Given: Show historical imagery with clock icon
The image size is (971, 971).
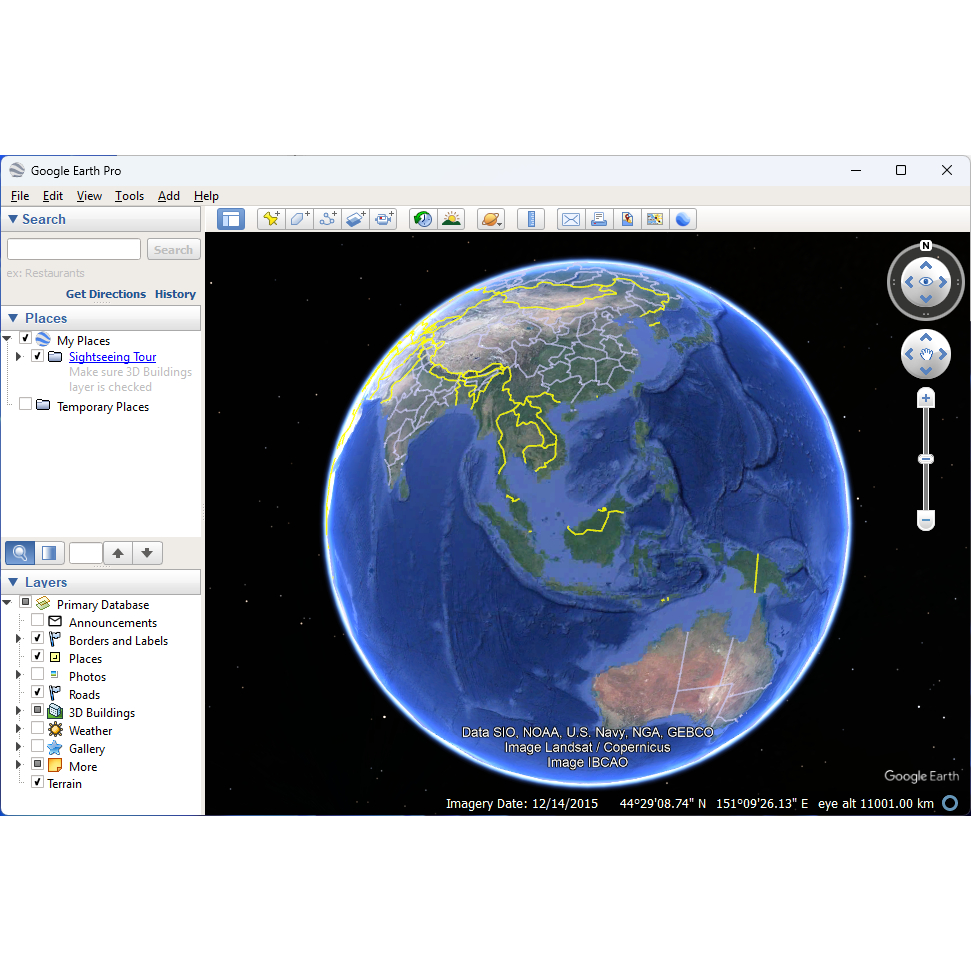Looking at the screenshot, I should (x=423, y=219).
